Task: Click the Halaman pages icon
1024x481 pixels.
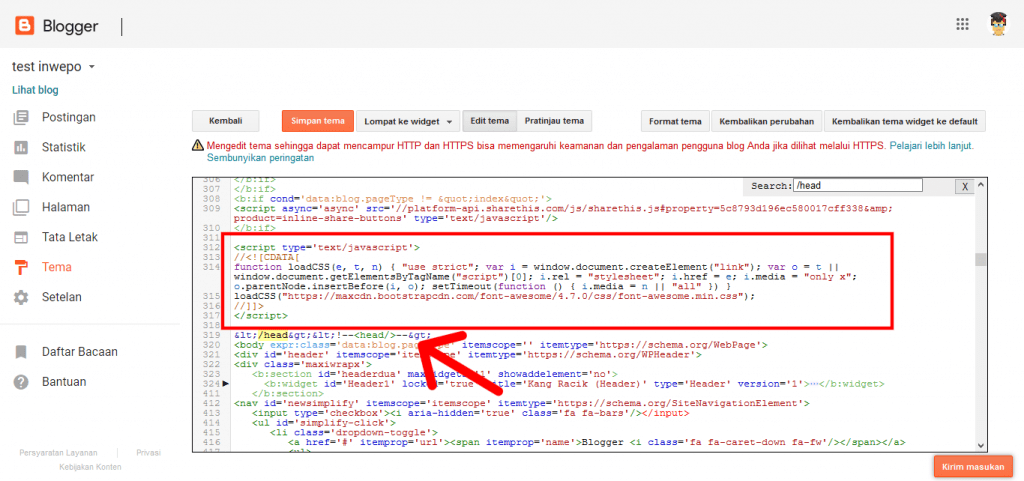Action: pyautogui.click(x=22, y=208)
